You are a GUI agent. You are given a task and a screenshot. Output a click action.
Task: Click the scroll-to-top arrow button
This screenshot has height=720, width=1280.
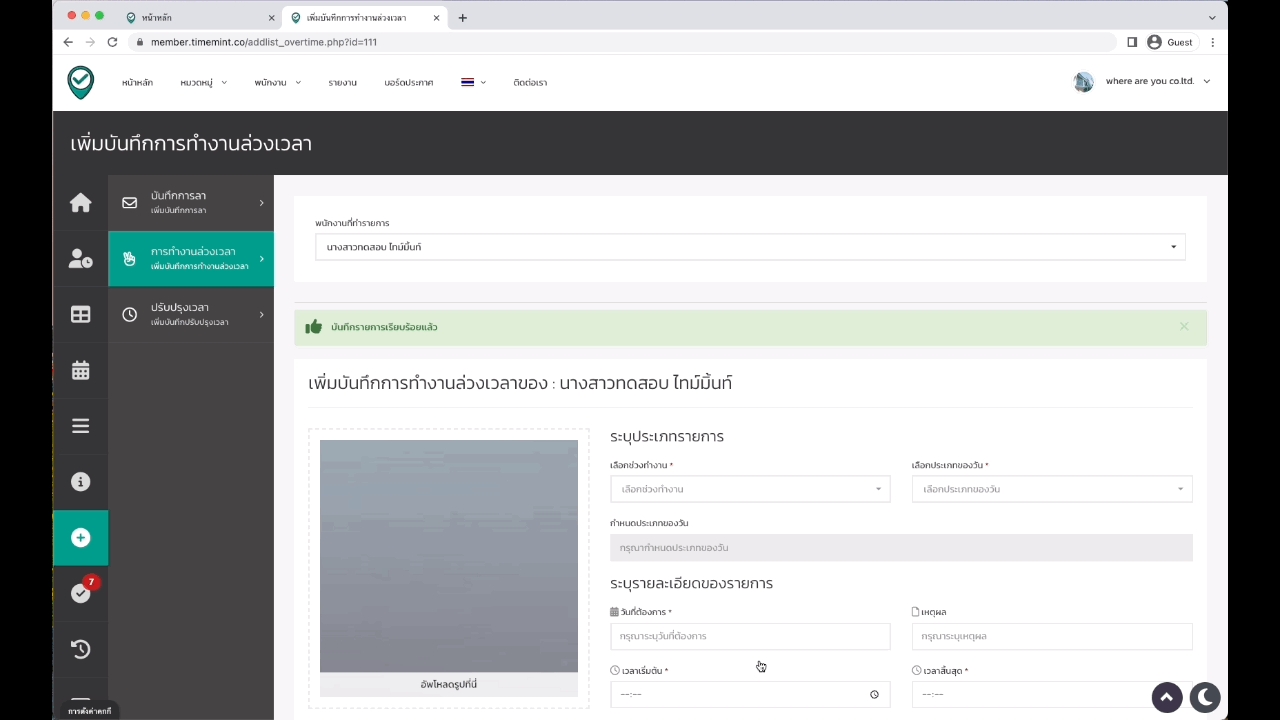(1166, 697)
